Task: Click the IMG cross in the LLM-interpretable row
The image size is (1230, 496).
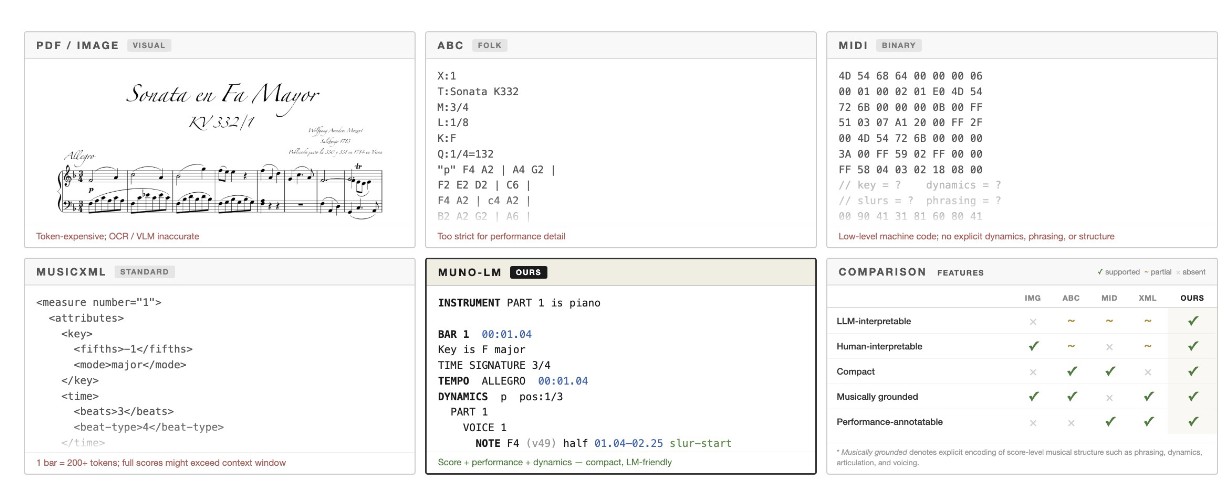Action: point(1033,321)
